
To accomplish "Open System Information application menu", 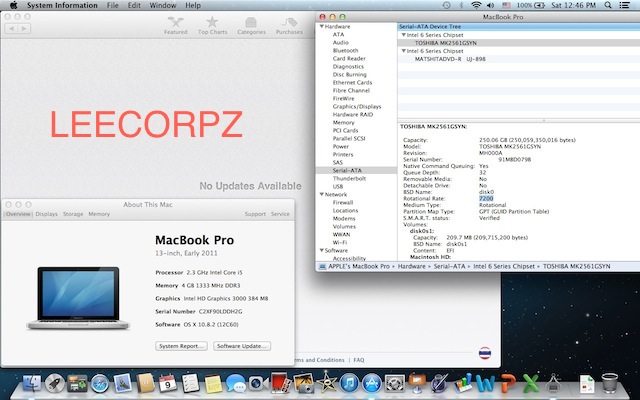I will tap(62, 5).
